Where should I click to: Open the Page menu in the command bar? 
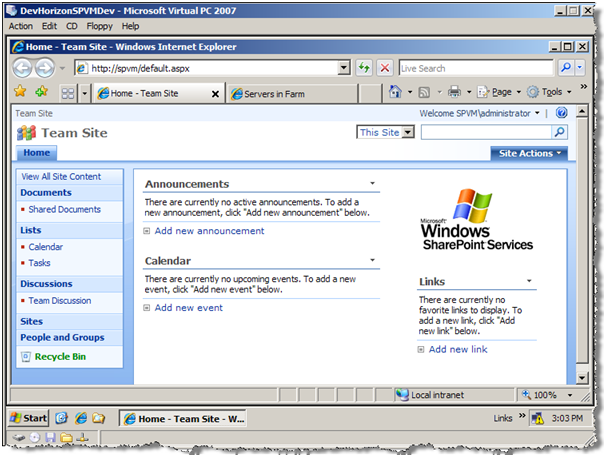[499, 92]
